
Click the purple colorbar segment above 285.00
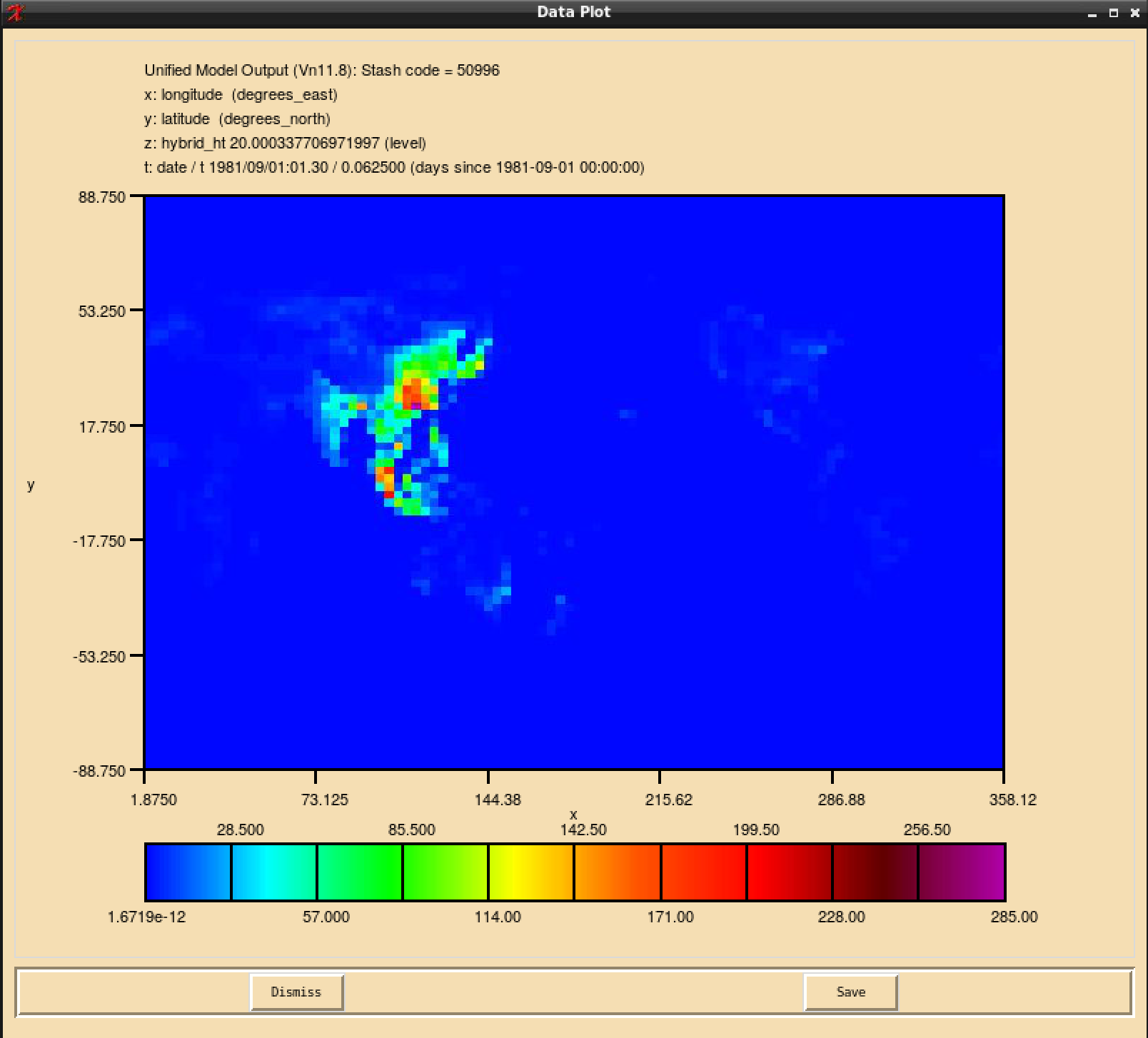pos(961,872)
